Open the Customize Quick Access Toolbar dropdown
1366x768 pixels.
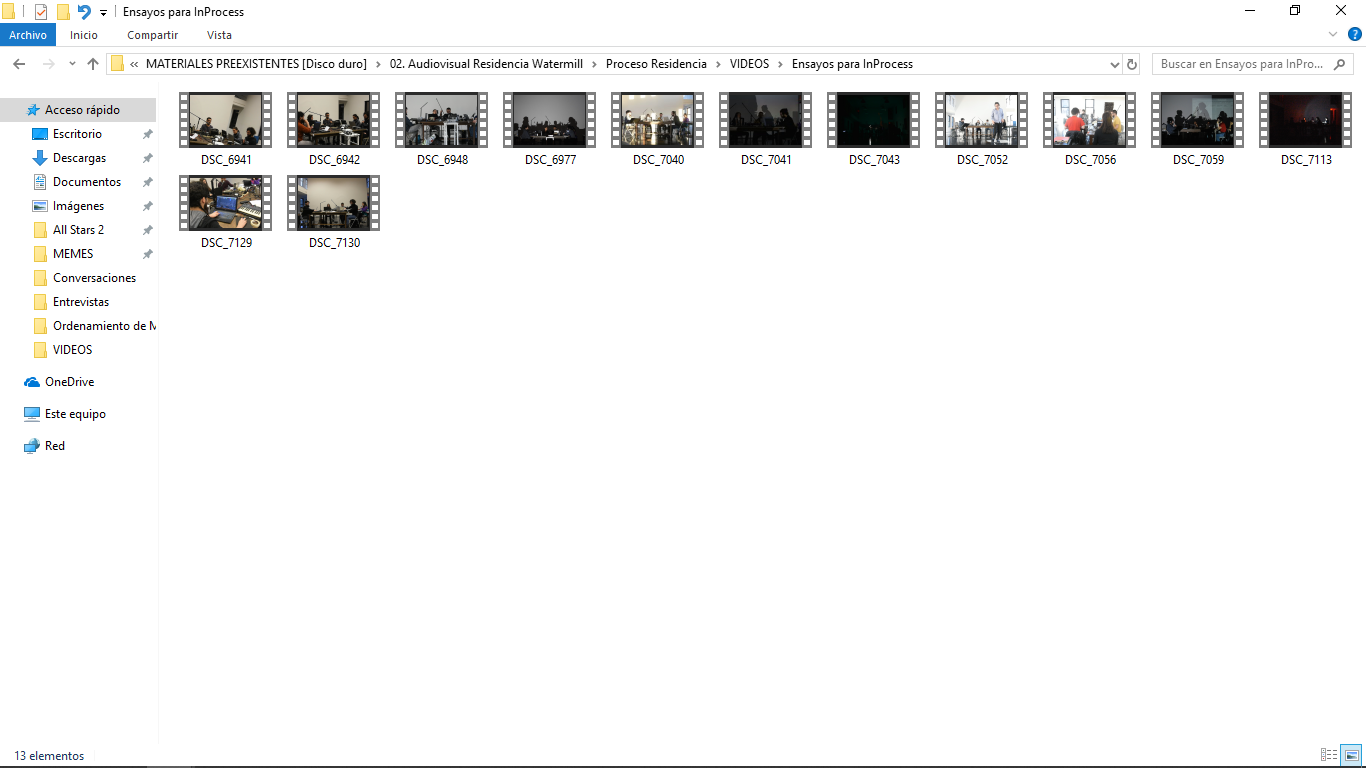click(x=103, y=13)
